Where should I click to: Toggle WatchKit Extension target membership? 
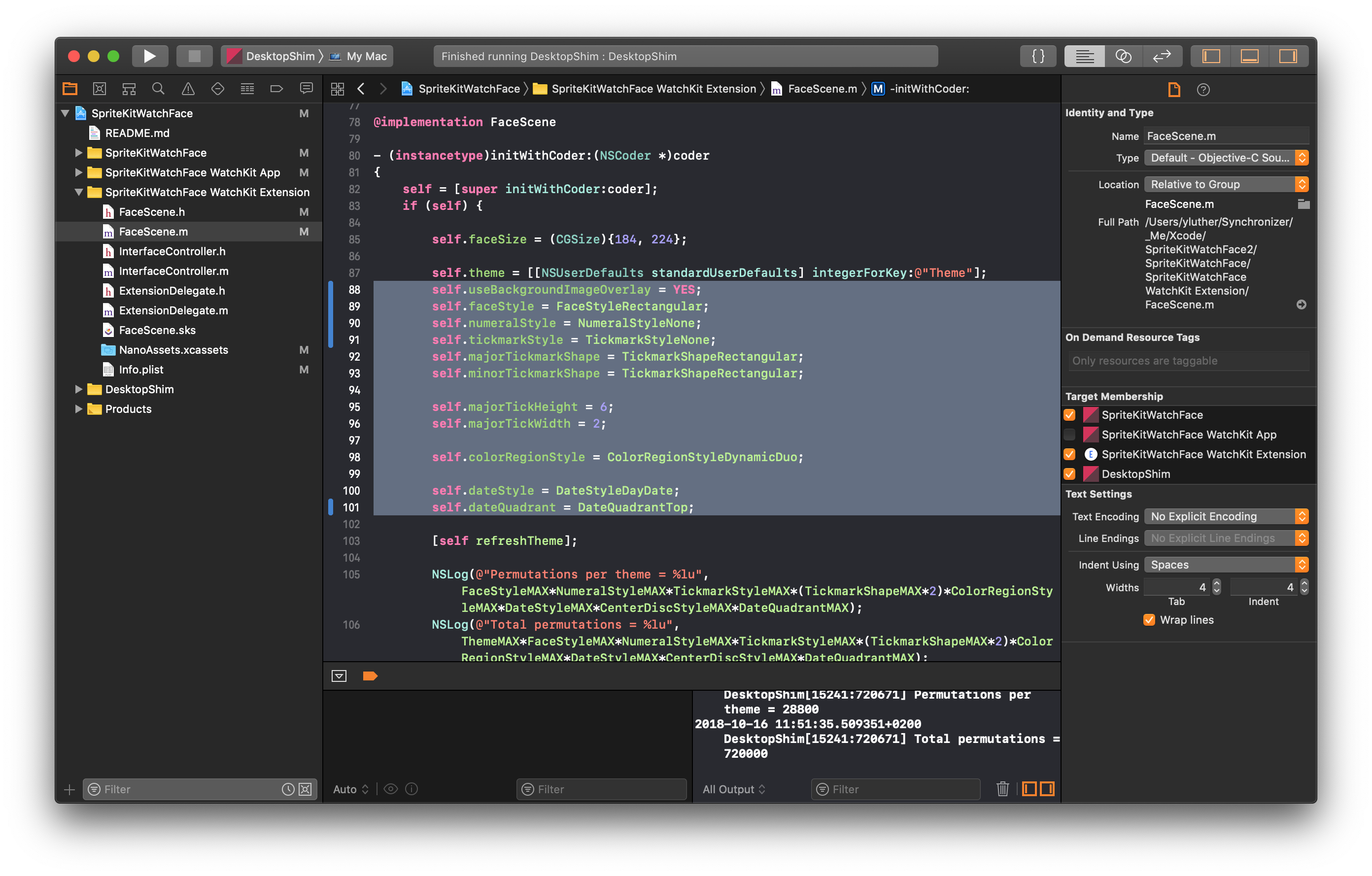coord(1070,454)
